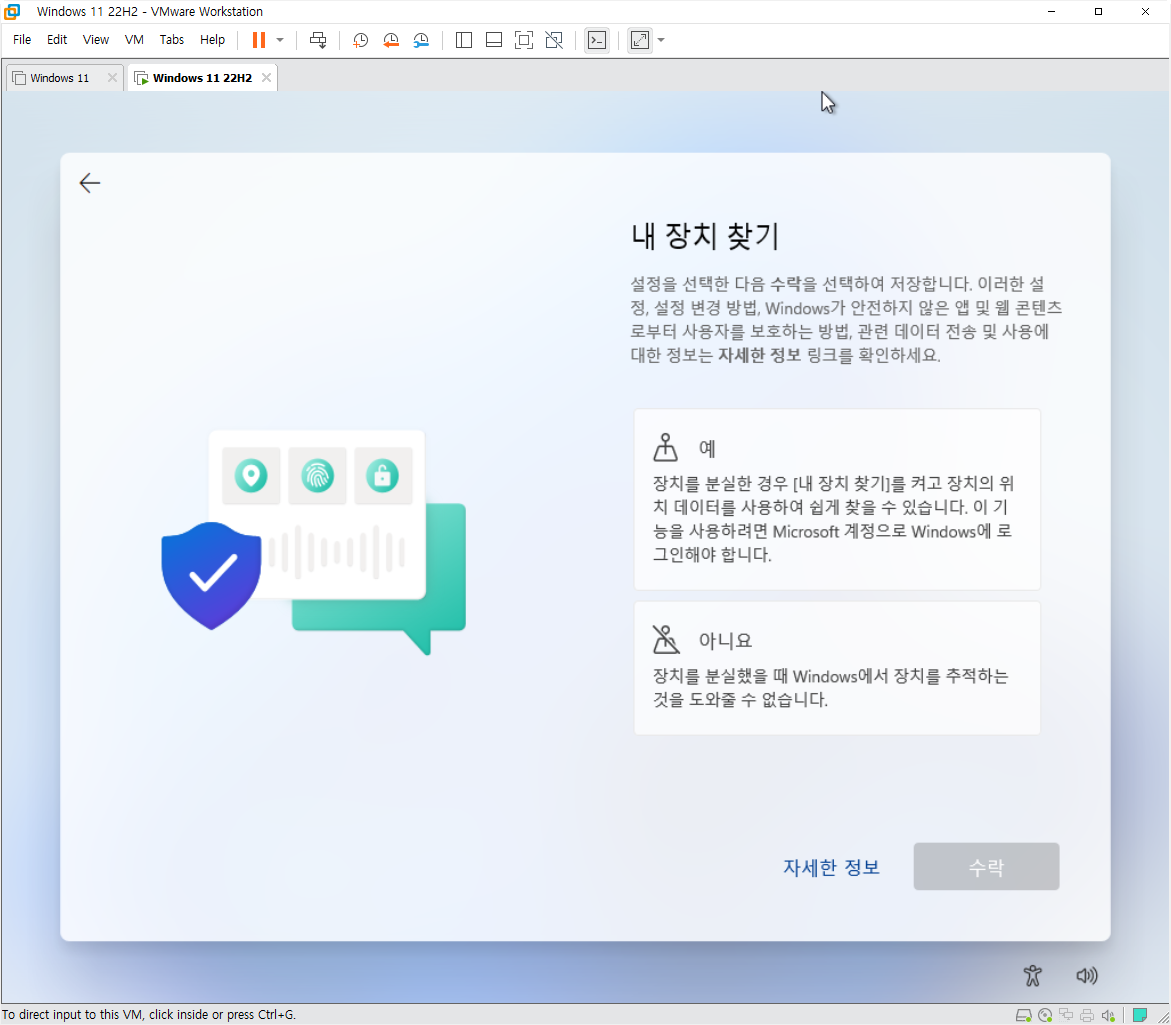The width and height of the screenshot is (1171, 1025).
Task: Open the View menu
Action: pyautogui.click(x=96, y=40)
